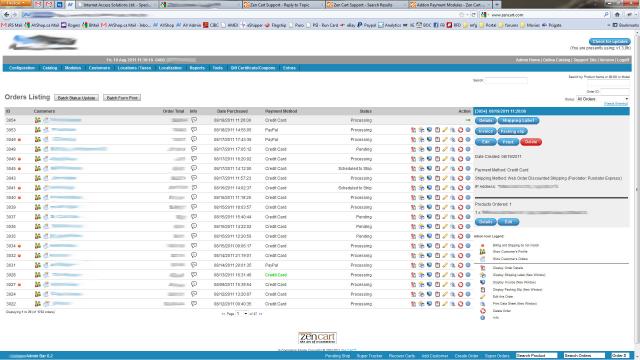Click edit pencil icon for order 3843
Viewport: 640px width, 360px height.
pyautogui.click(x=445, y=178)
